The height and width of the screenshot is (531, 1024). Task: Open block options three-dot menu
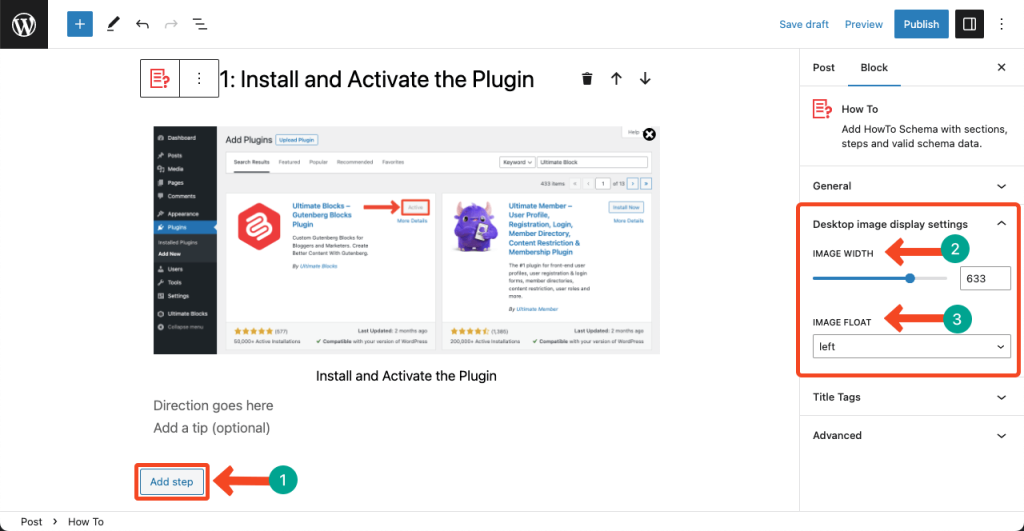[199, 79]
